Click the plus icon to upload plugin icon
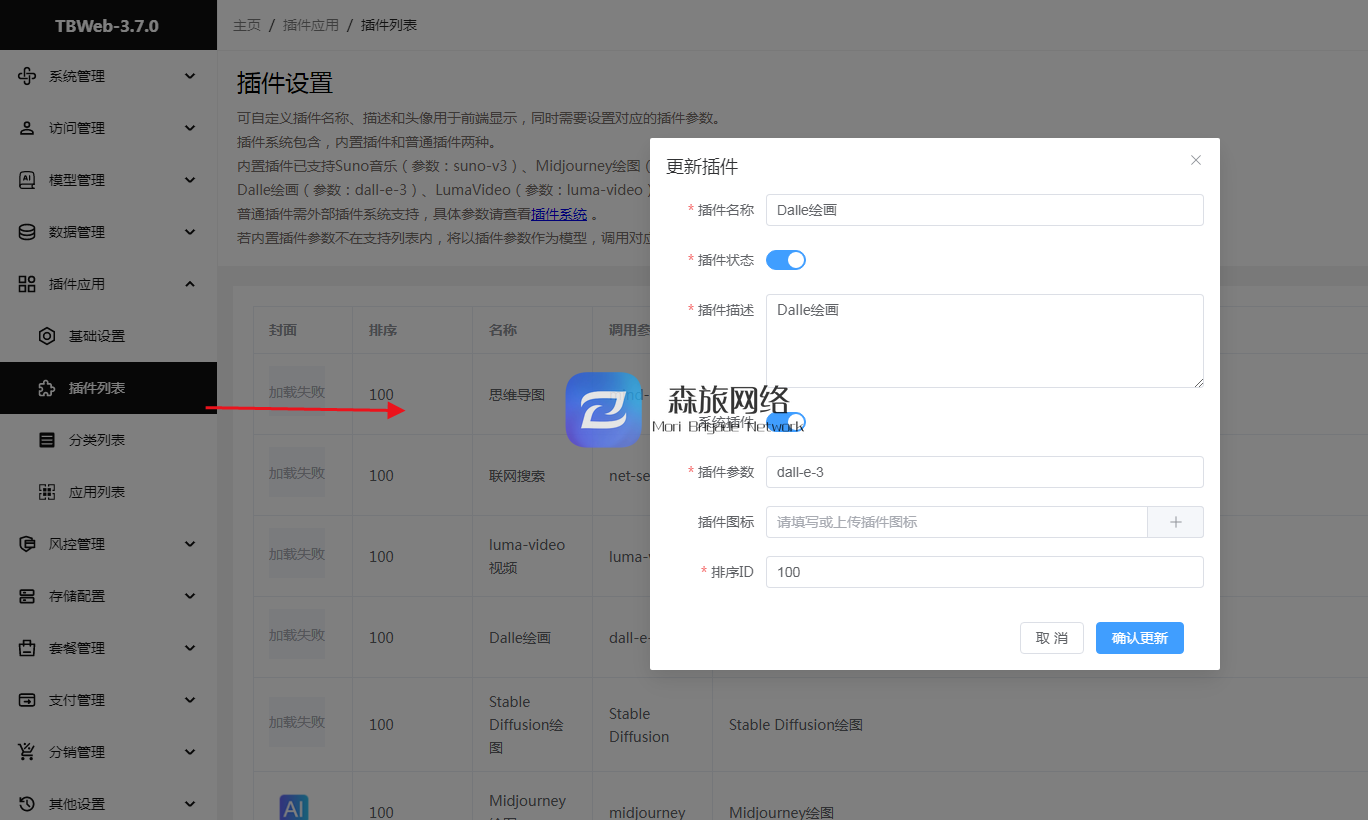1368x820 pixels. [x=1176, y=522]
